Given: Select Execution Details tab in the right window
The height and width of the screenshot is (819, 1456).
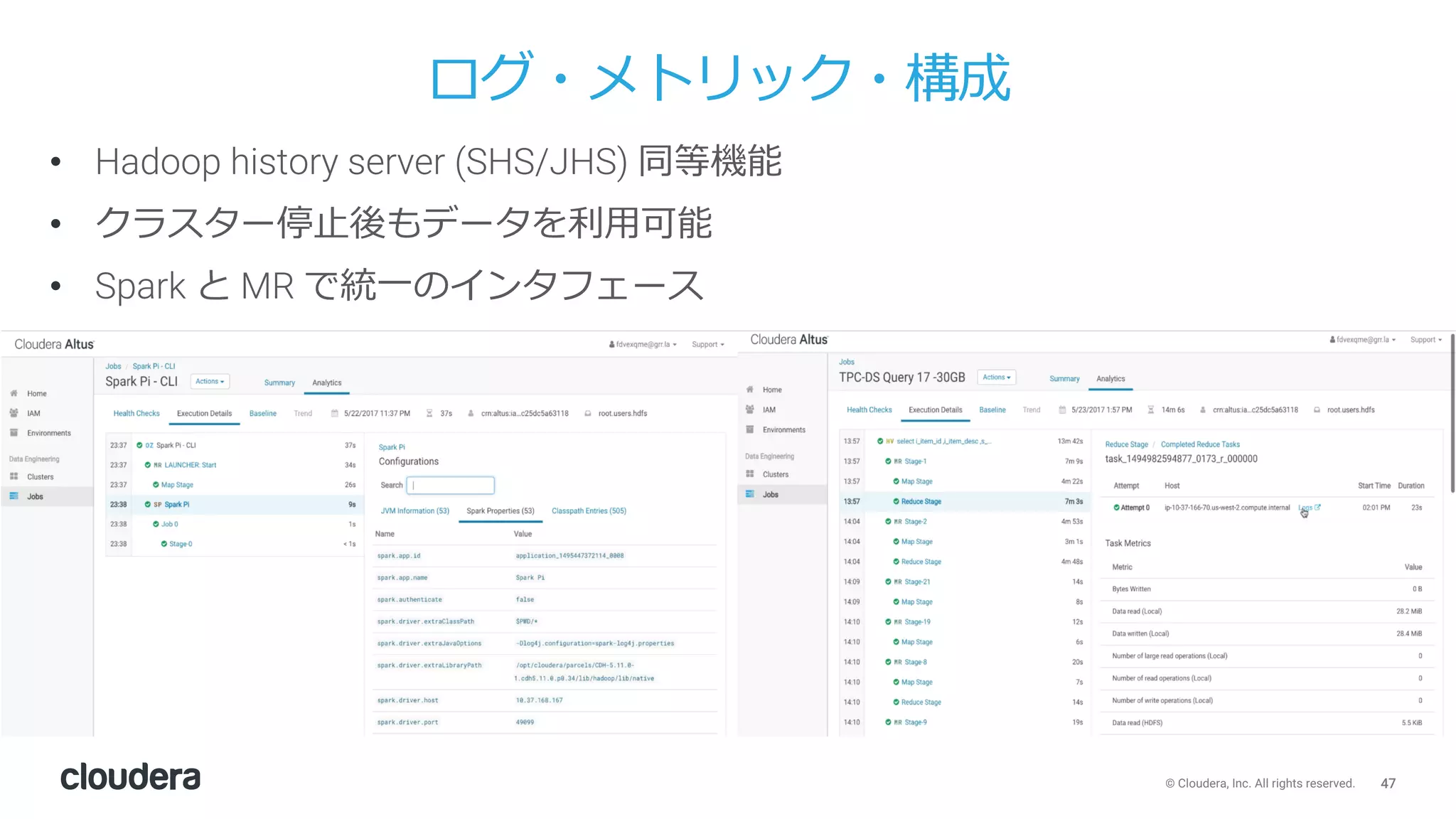Looking at the screenshot, I should (x=936, y=410).
